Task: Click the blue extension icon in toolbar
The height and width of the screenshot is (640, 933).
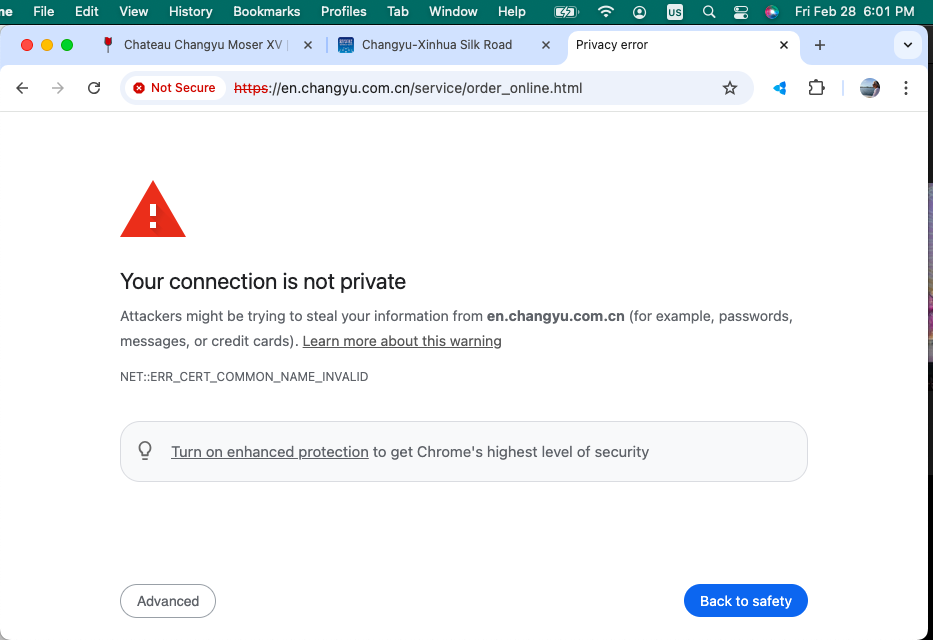Action: (780, 88)
